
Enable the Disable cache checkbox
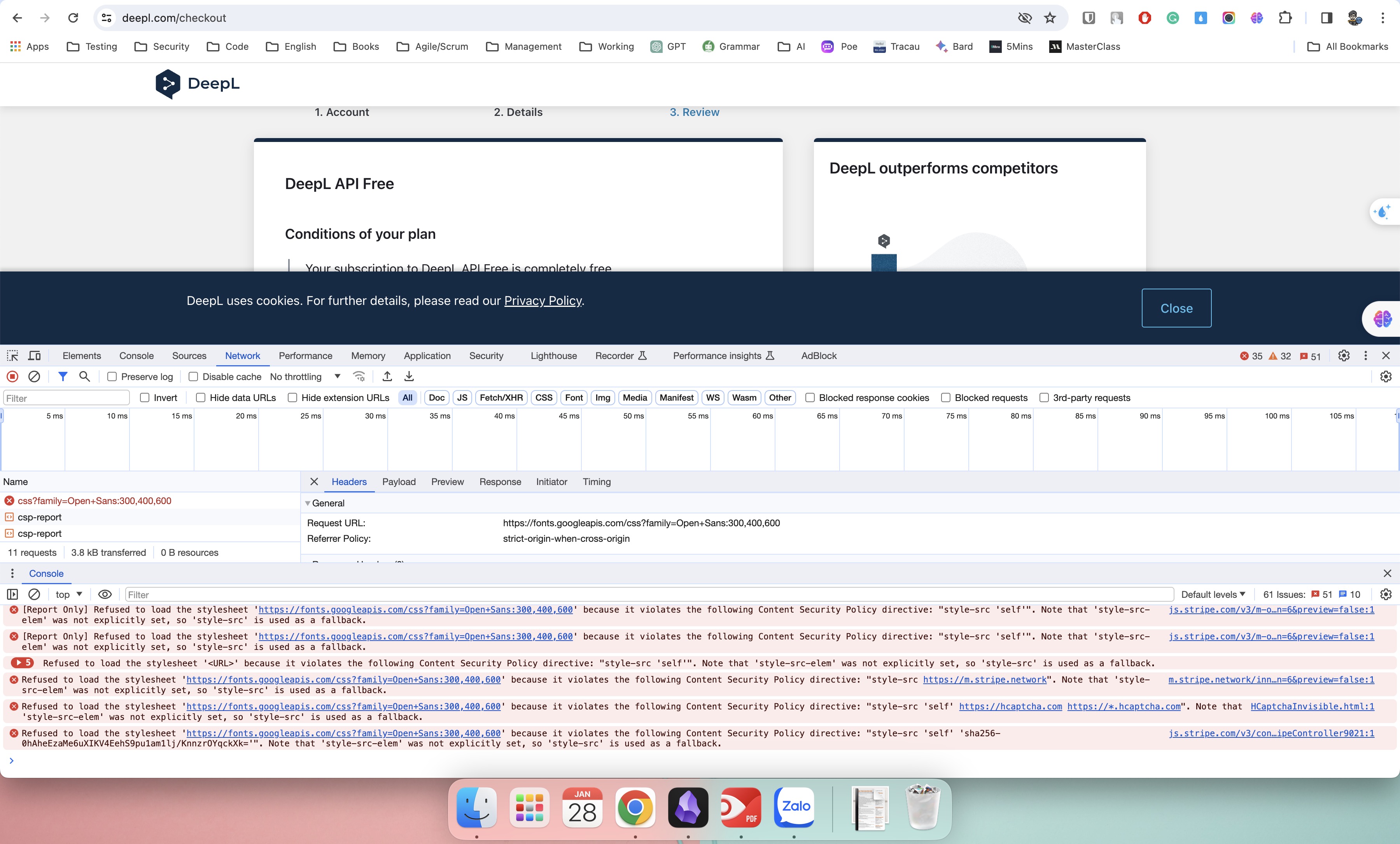point(193,377)
